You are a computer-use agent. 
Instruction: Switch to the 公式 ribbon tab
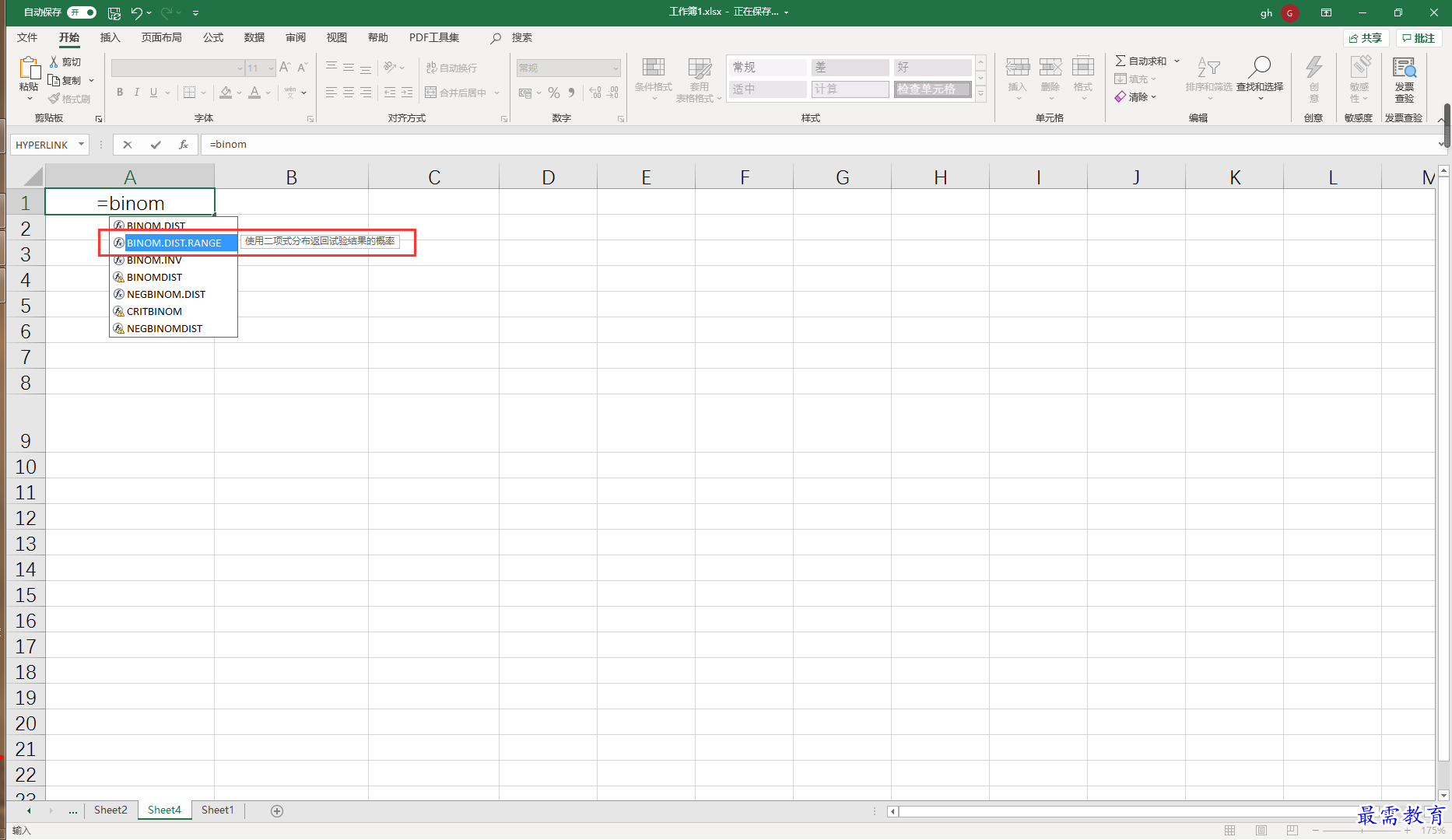[212, 37]
